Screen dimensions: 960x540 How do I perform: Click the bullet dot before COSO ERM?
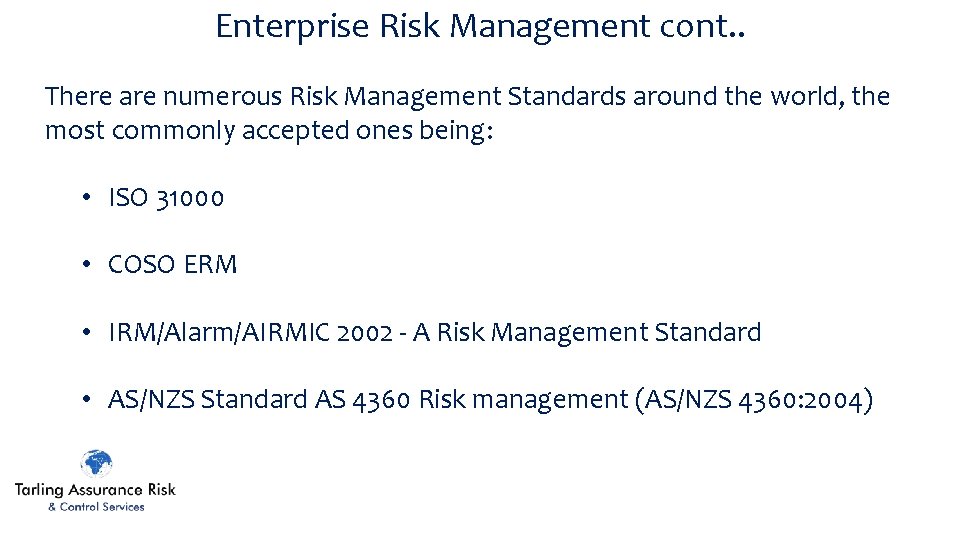point(89,265)
